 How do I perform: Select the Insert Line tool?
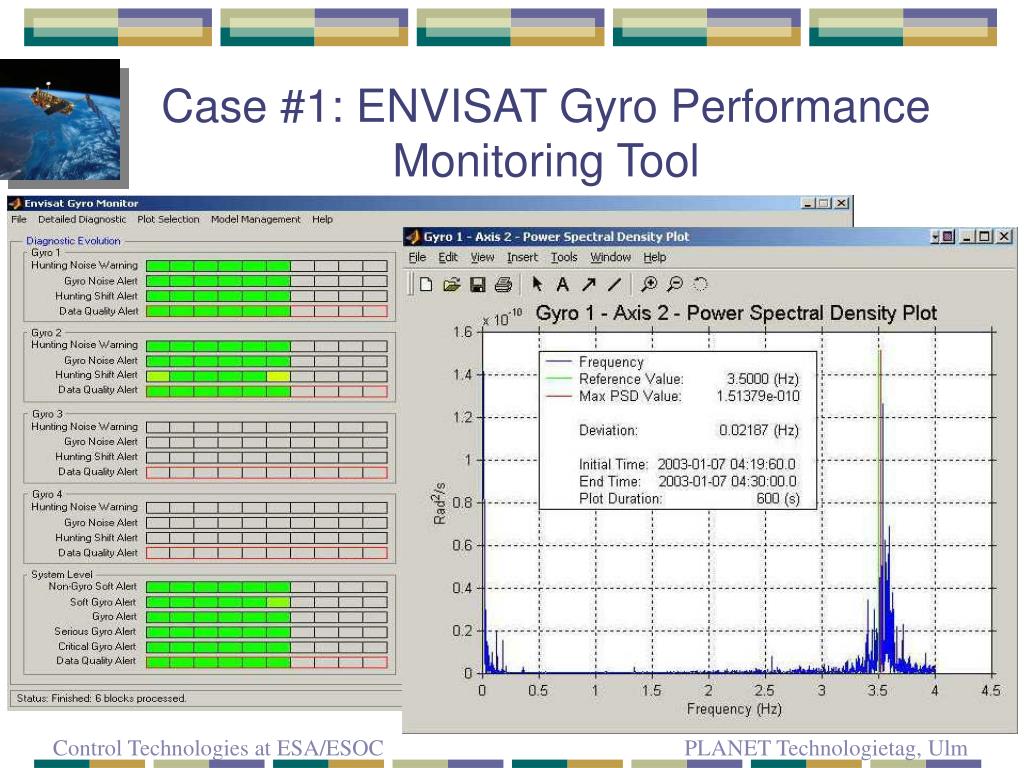[x=614, y=284]
